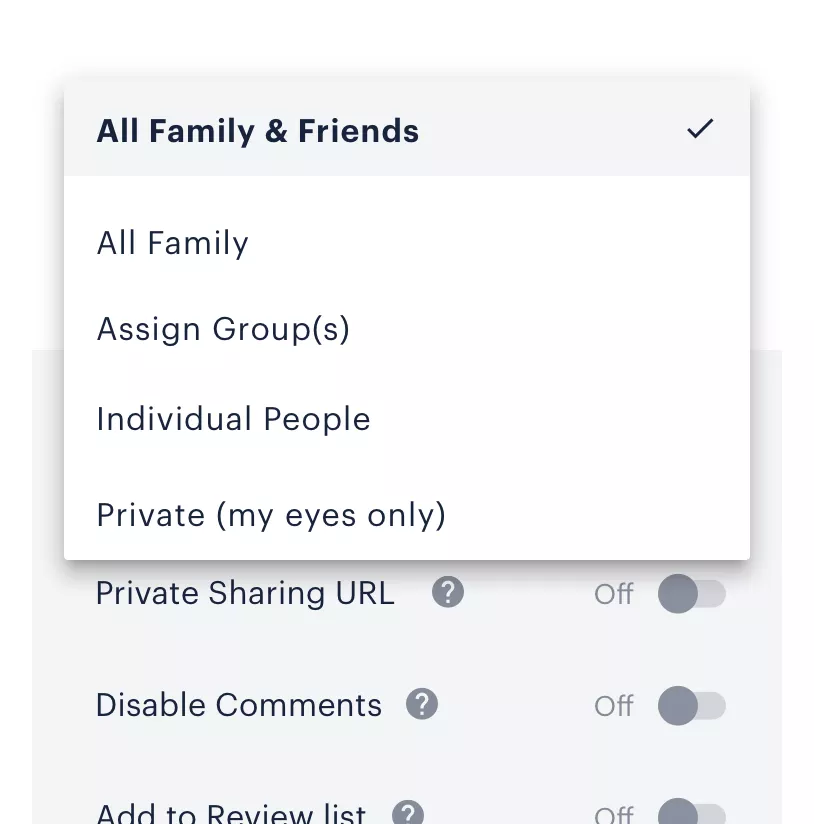
Task: Click the gray track of Private Sharing URL switch
Action: pyautogui.click(x=713, y=594)
